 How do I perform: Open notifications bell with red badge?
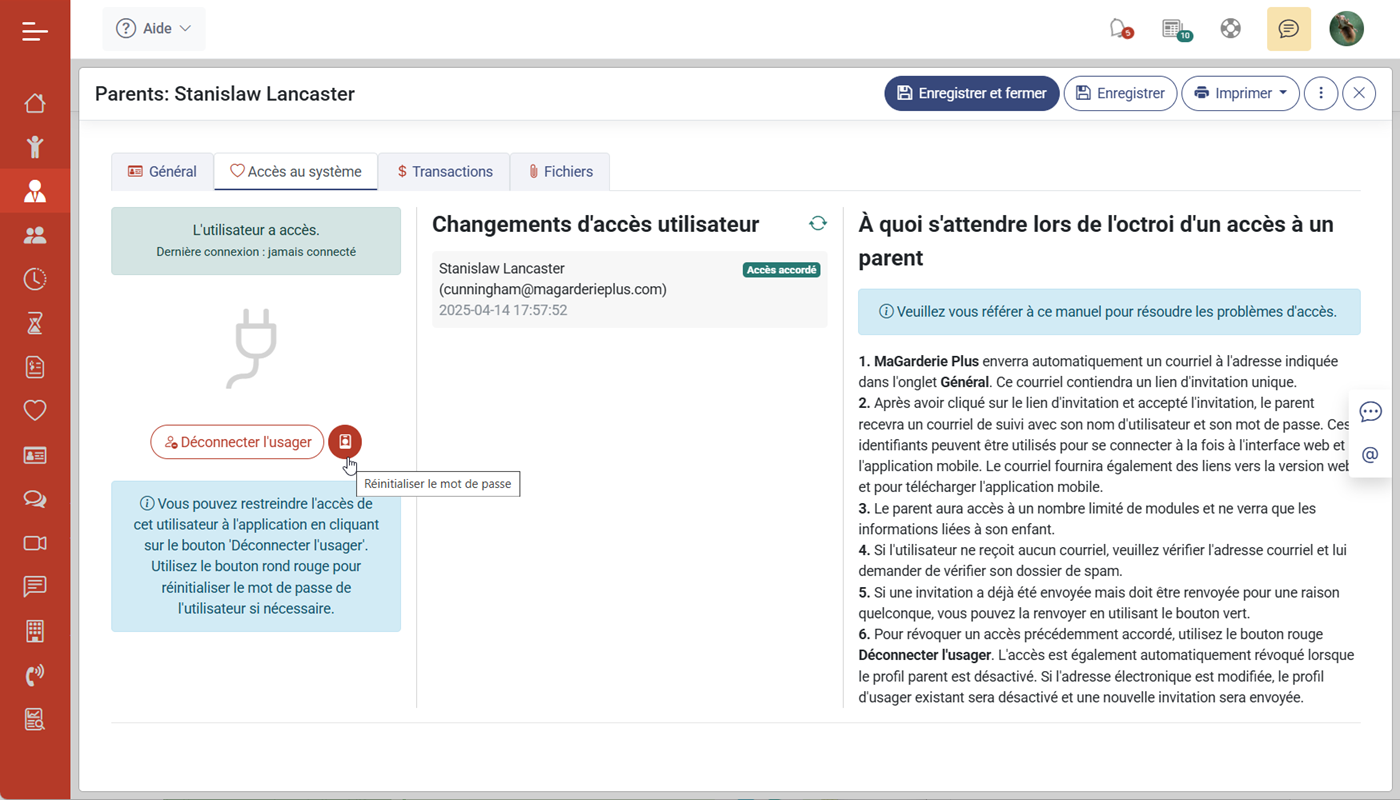[x=1120, y=29]
